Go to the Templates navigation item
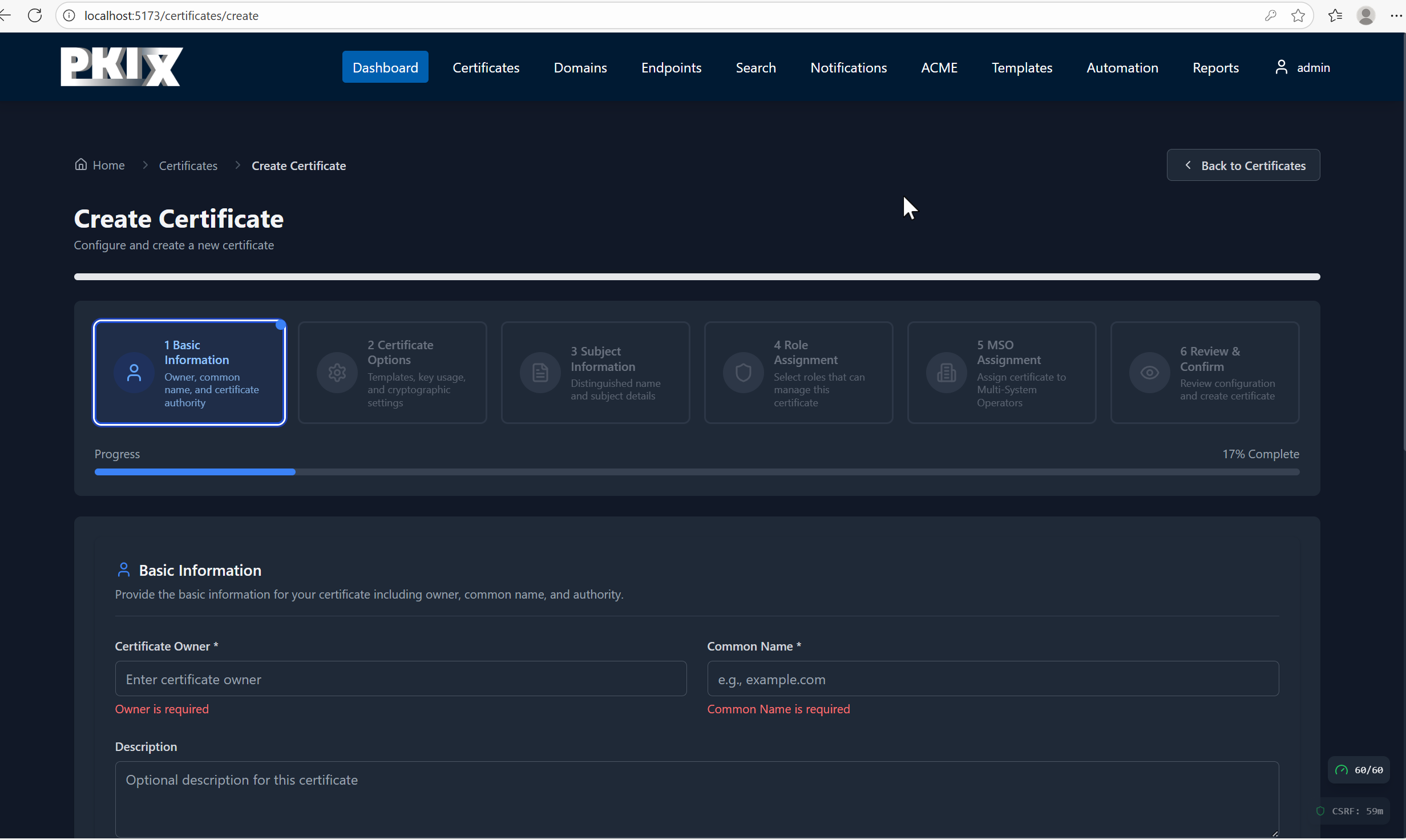 (1021, 67)
